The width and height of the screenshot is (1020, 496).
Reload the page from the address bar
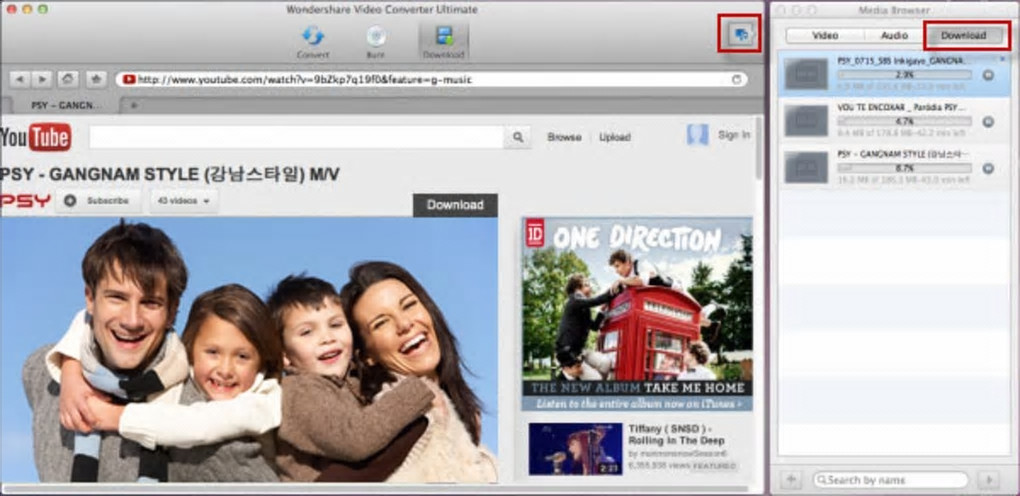[x=736, y=79]
